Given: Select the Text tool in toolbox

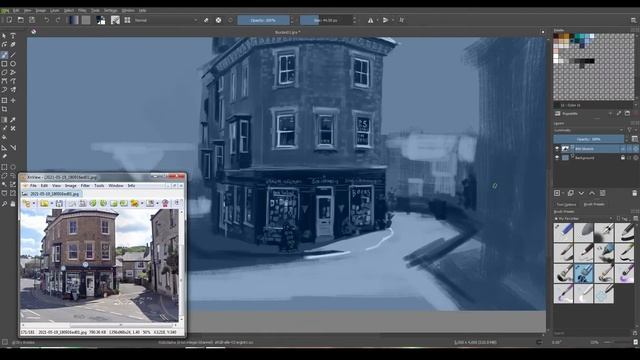Looking at the screenshot, I should tap(13, 36).
